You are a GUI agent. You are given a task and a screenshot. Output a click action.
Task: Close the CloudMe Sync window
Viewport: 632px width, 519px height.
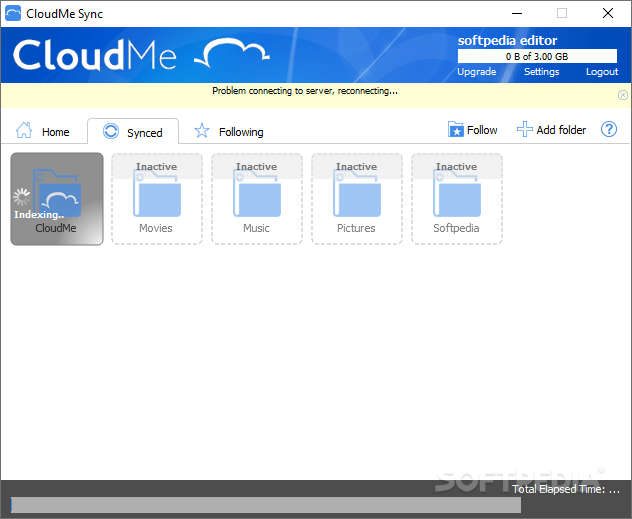point(608,13)
